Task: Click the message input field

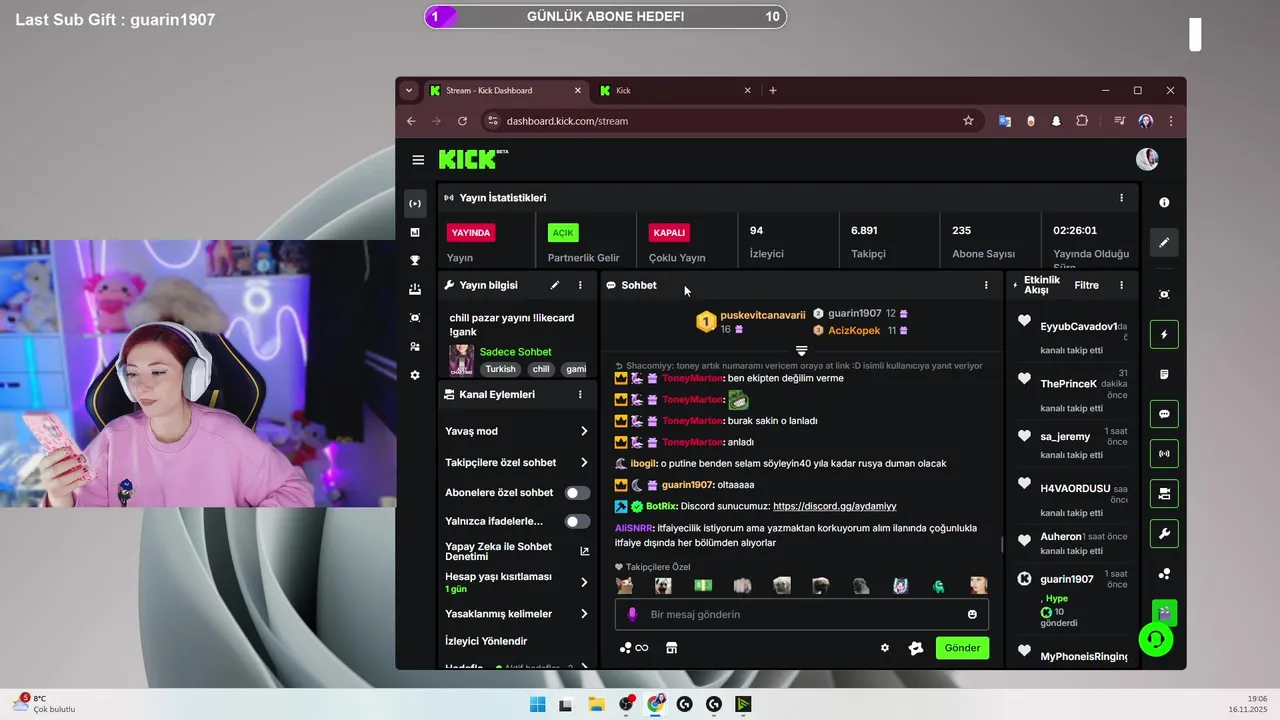Action: [x=802, y=614]
